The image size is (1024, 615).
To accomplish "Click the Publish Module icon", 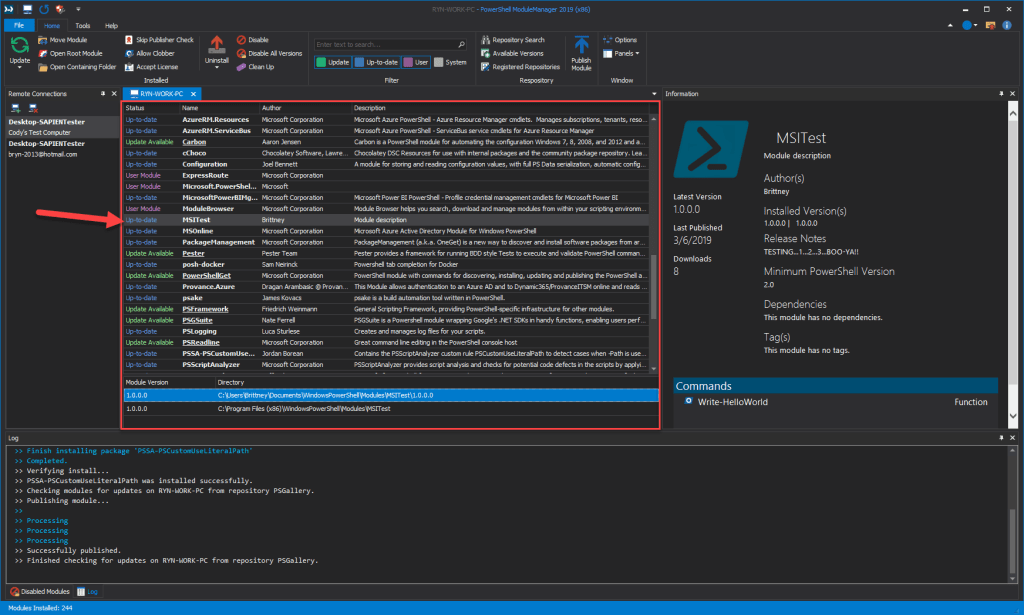I will [581, 45].
